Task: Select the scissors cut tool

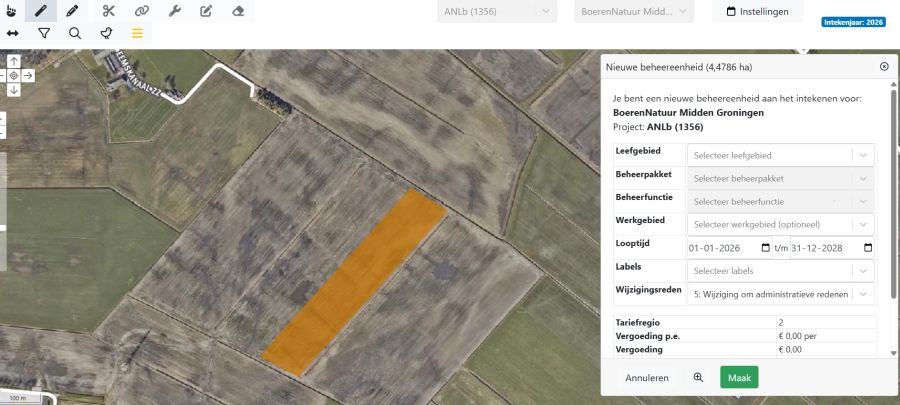Action: tap(109, 11)
